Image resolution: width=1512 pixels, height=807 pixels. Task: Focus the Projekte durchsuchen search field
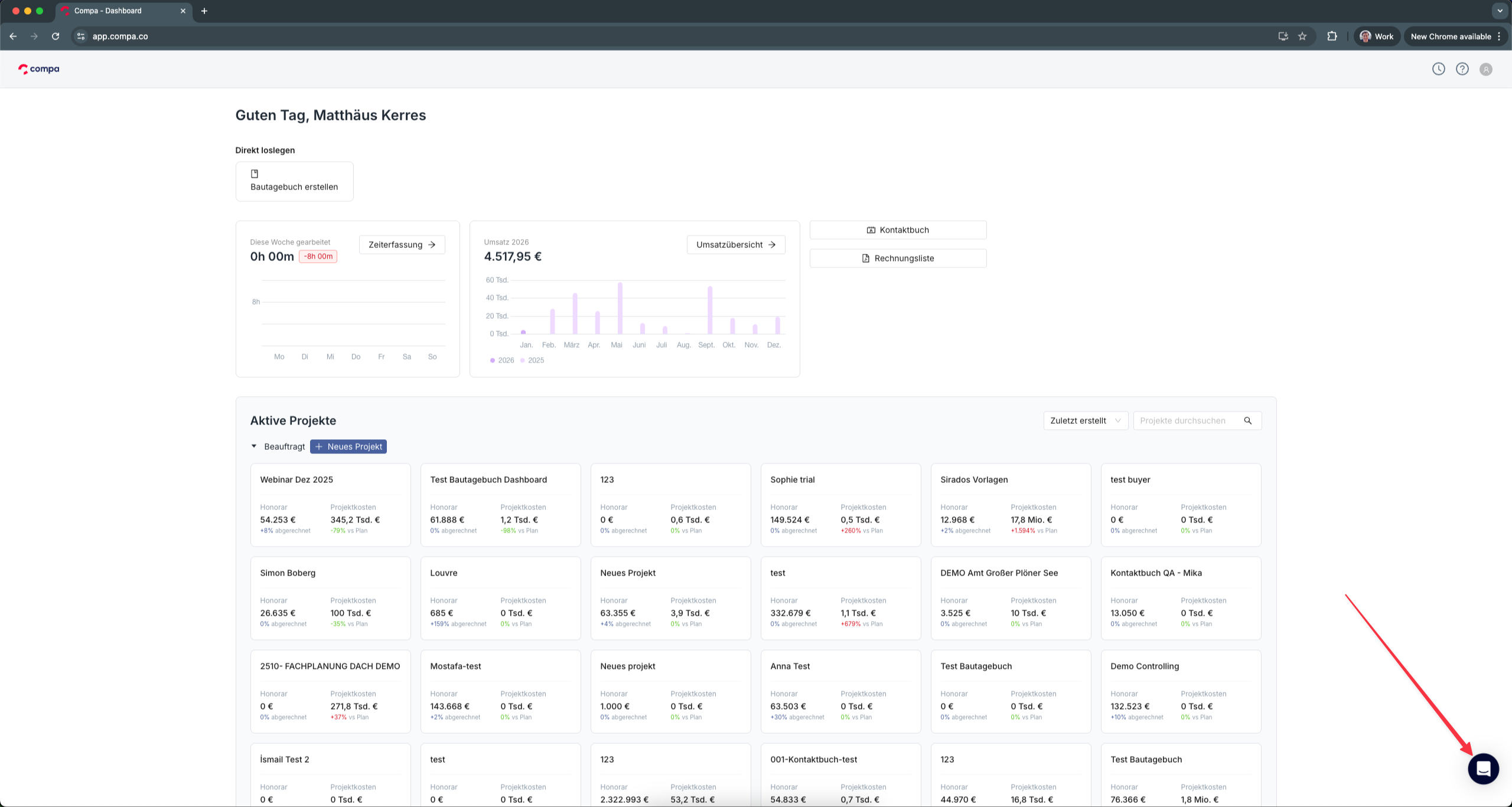[1182, 420]
